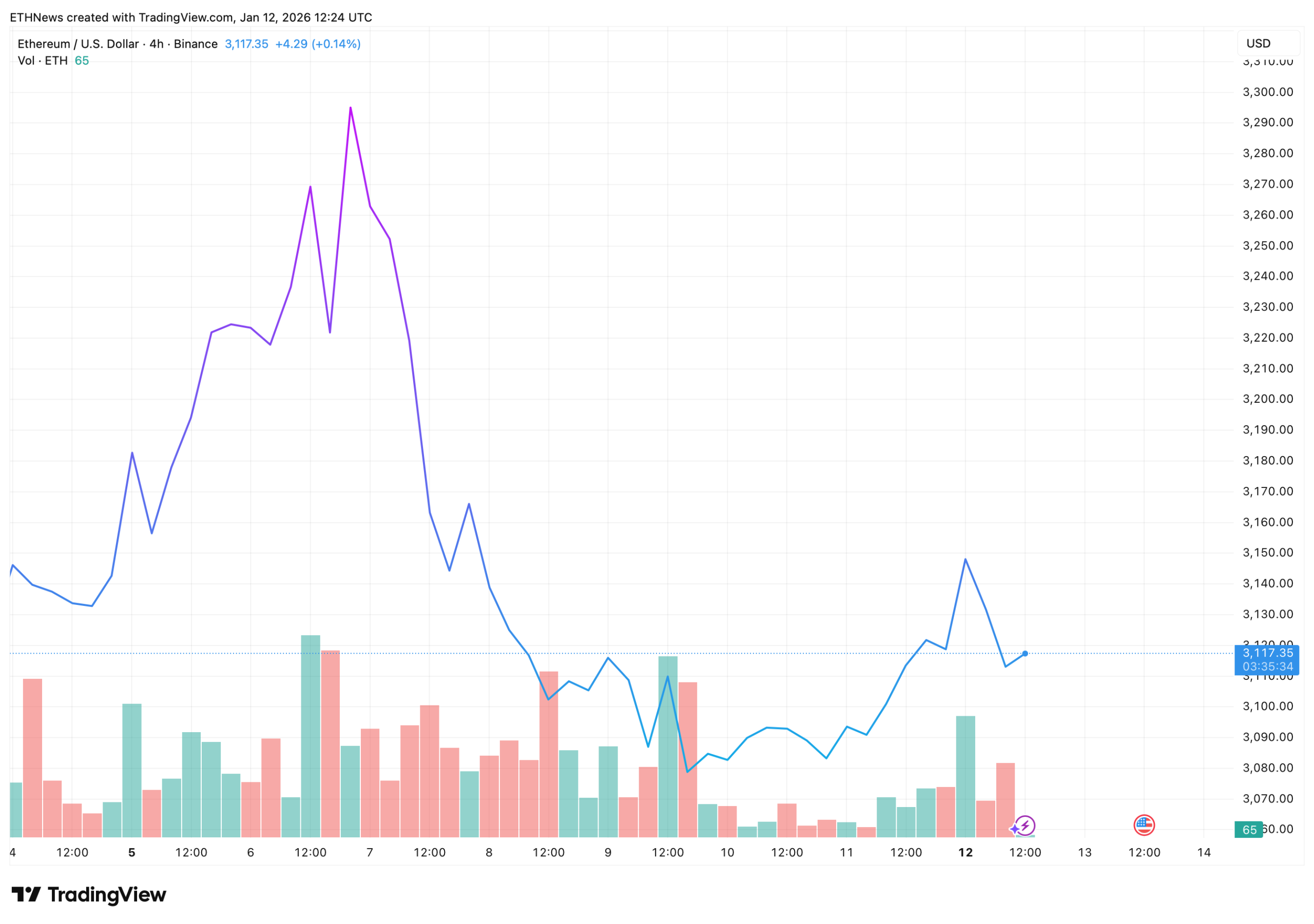The height and width of the screenshot is (924, 1314).
Task: Click the bold 12 date on time axis
Action: (965, 853)
